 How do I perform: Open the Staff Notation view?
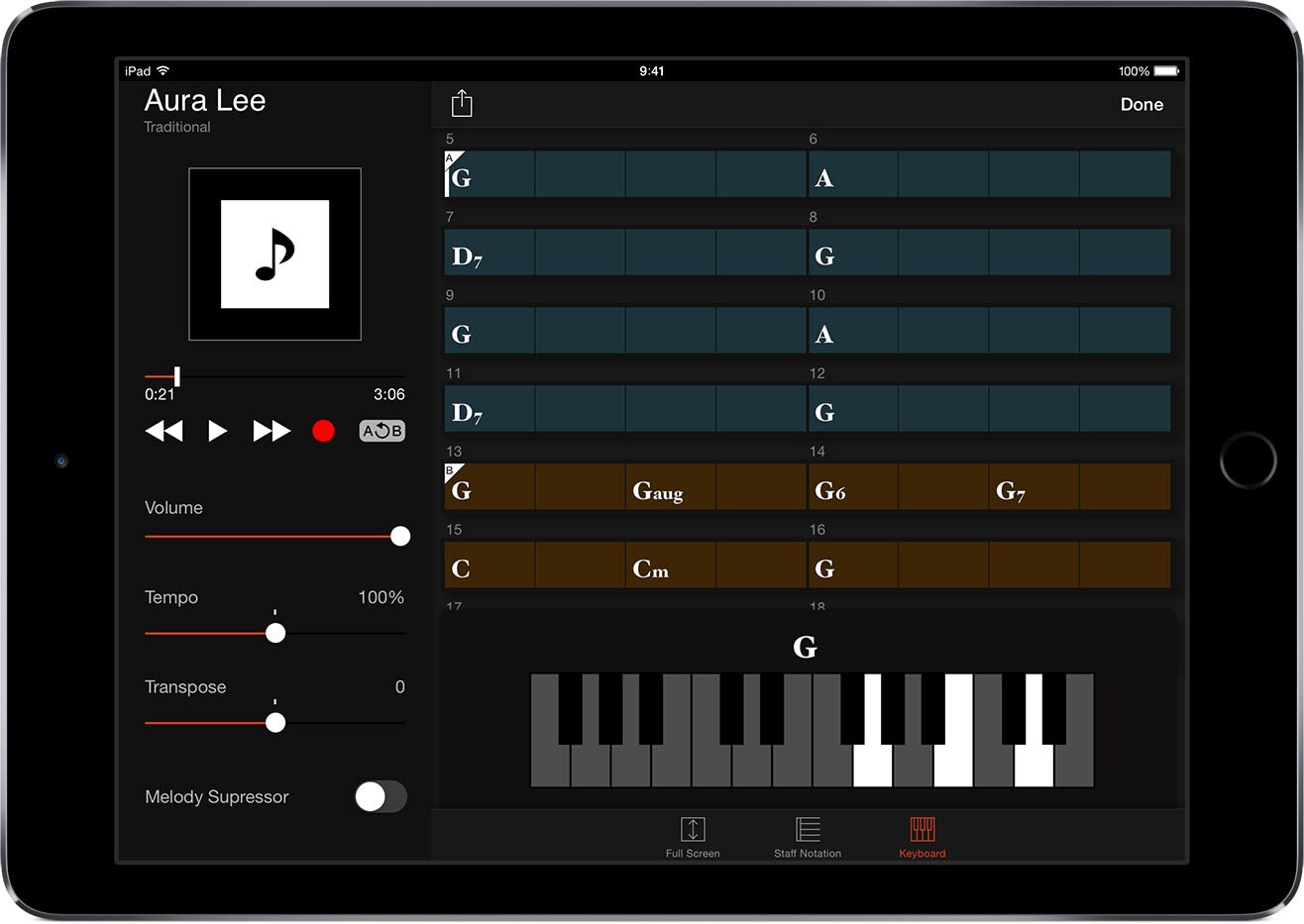coord(808,836)
